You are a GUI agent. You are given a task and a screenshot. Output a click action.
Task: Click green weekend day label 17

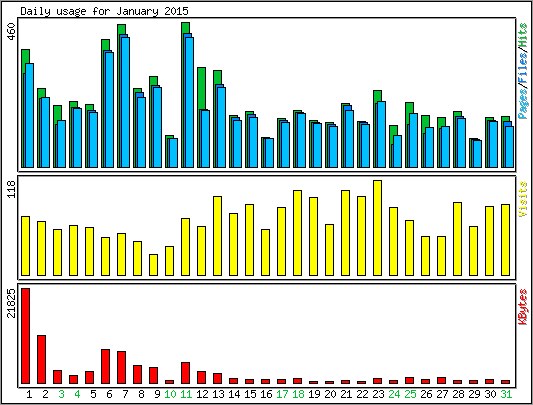tap(282, 394)
